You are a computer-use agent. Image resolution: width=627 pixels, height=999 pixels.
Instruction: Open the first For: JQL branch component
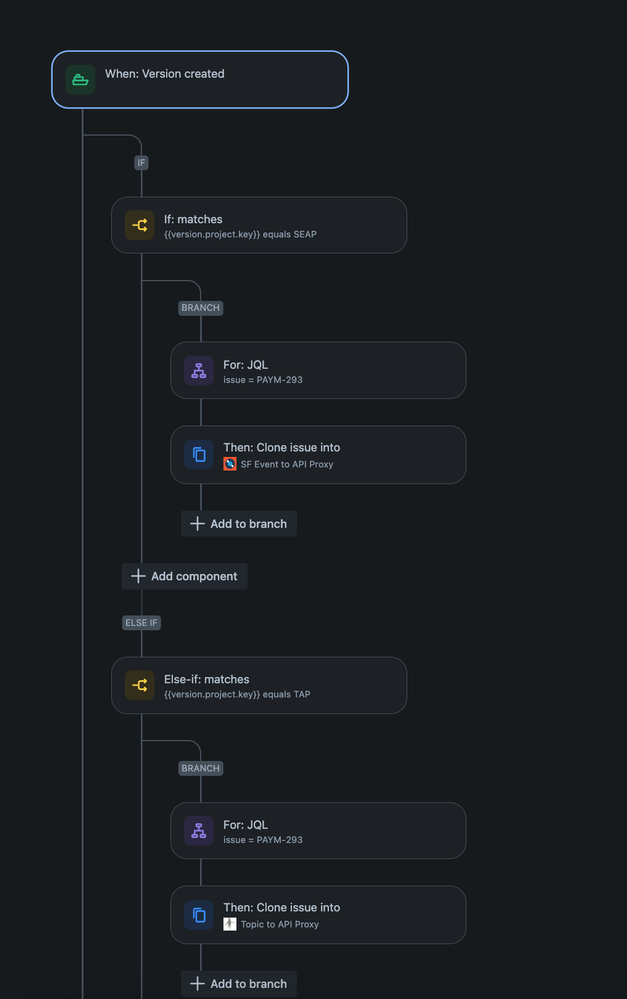[318, 370]
